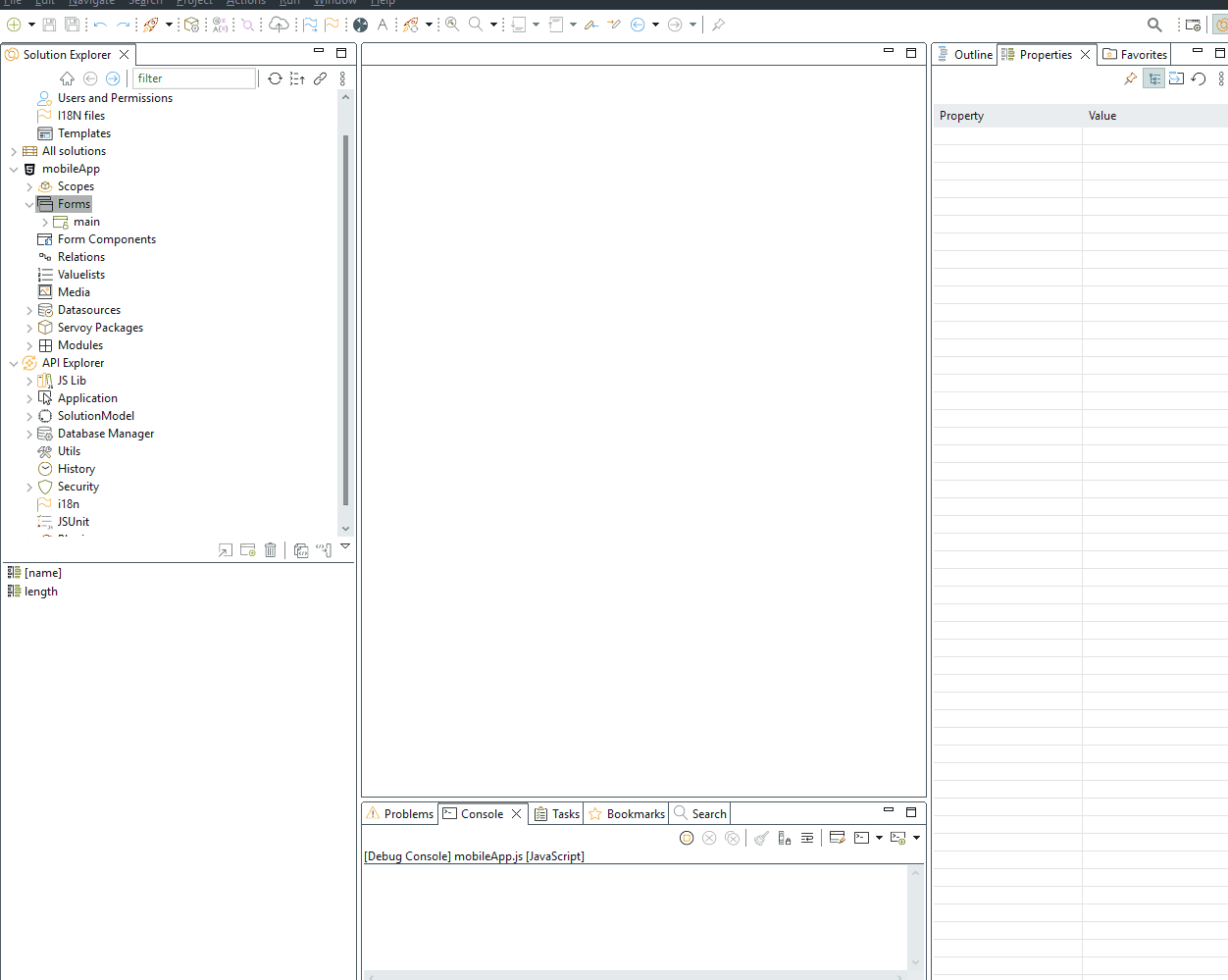1228x980 pixels.
Task: Click the filter text field
Action: coord(194,78)
